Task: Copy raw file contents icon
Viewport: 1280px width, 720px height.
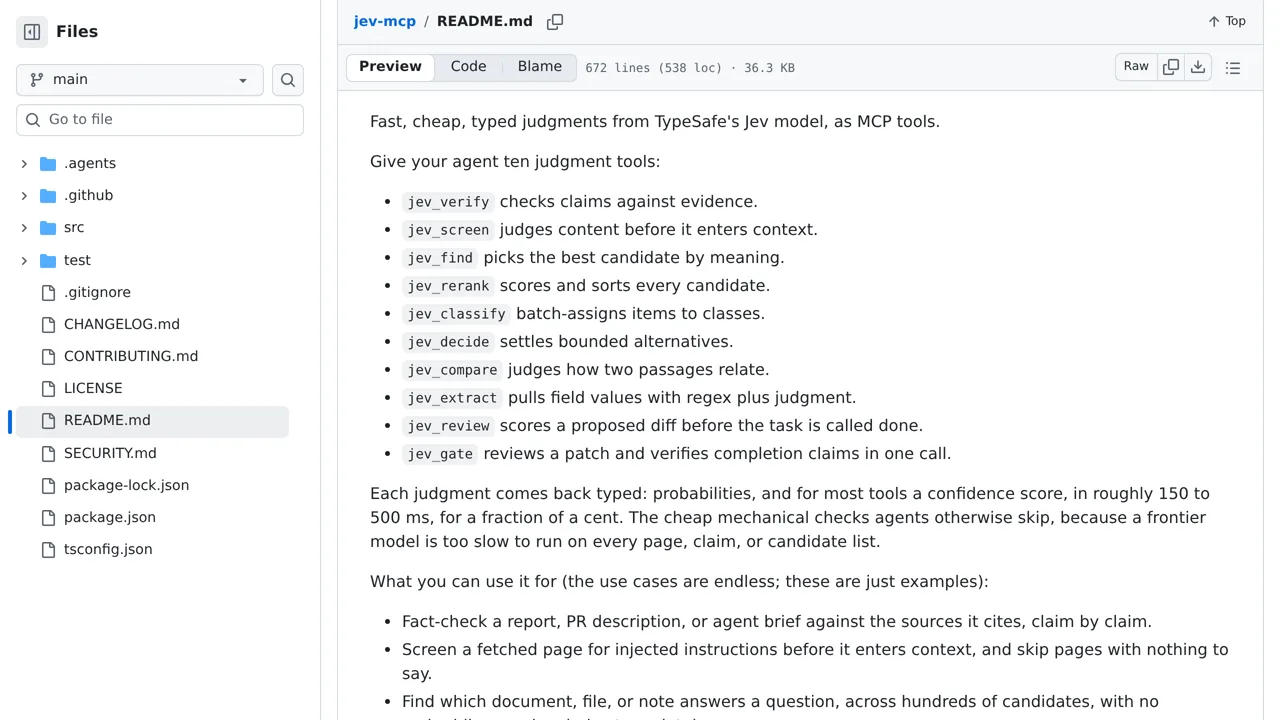Action: point(1171,67)
